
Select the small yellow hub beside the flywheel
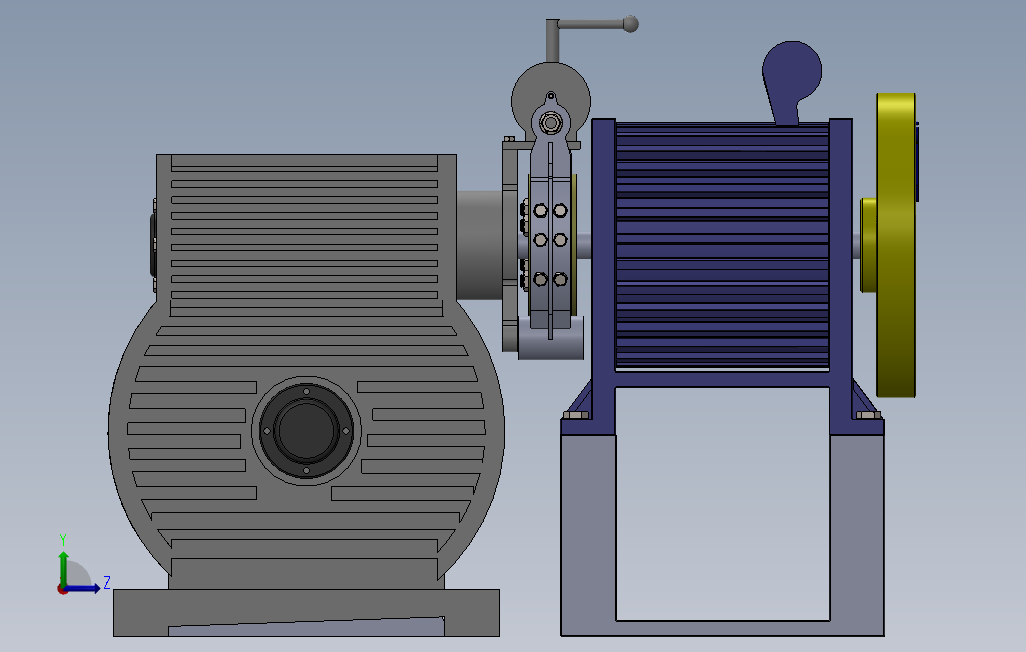868,245
